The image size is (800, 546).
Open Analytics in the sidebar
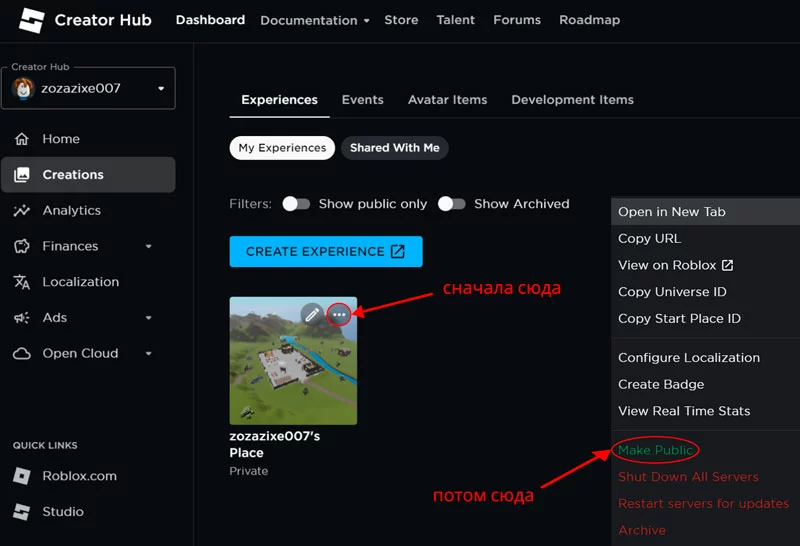(x=88, y=210)
